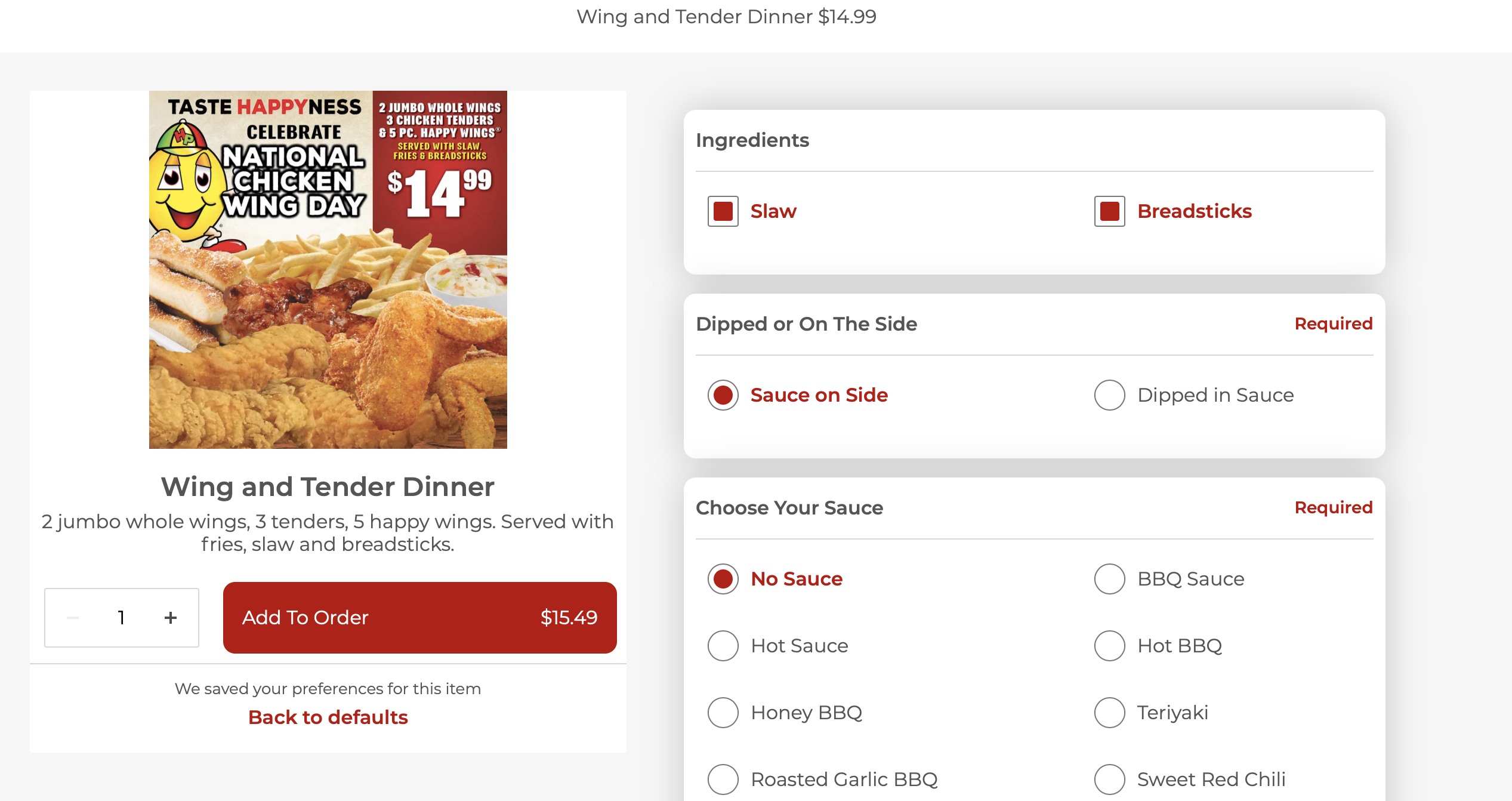
Task: Choose BBQ Sauce radio button
Action: pos(1109,579)
